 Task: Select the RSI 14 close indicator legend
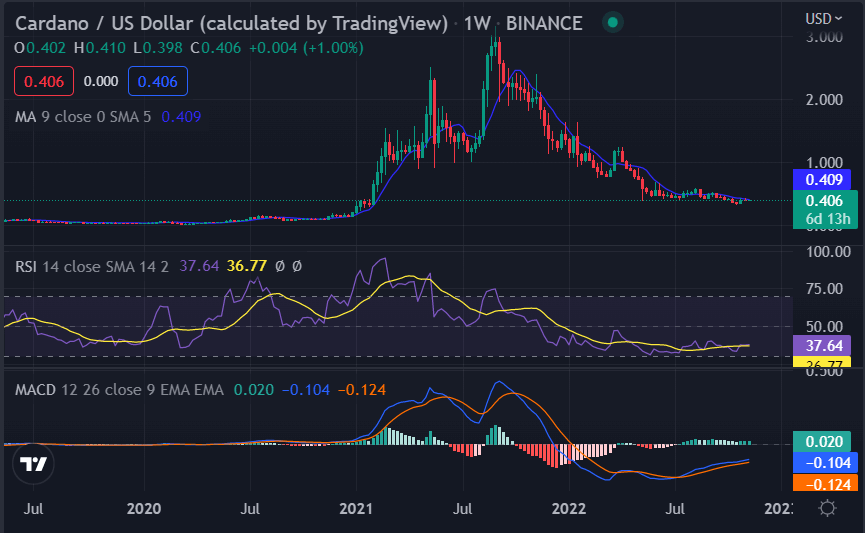pos(92,266)
